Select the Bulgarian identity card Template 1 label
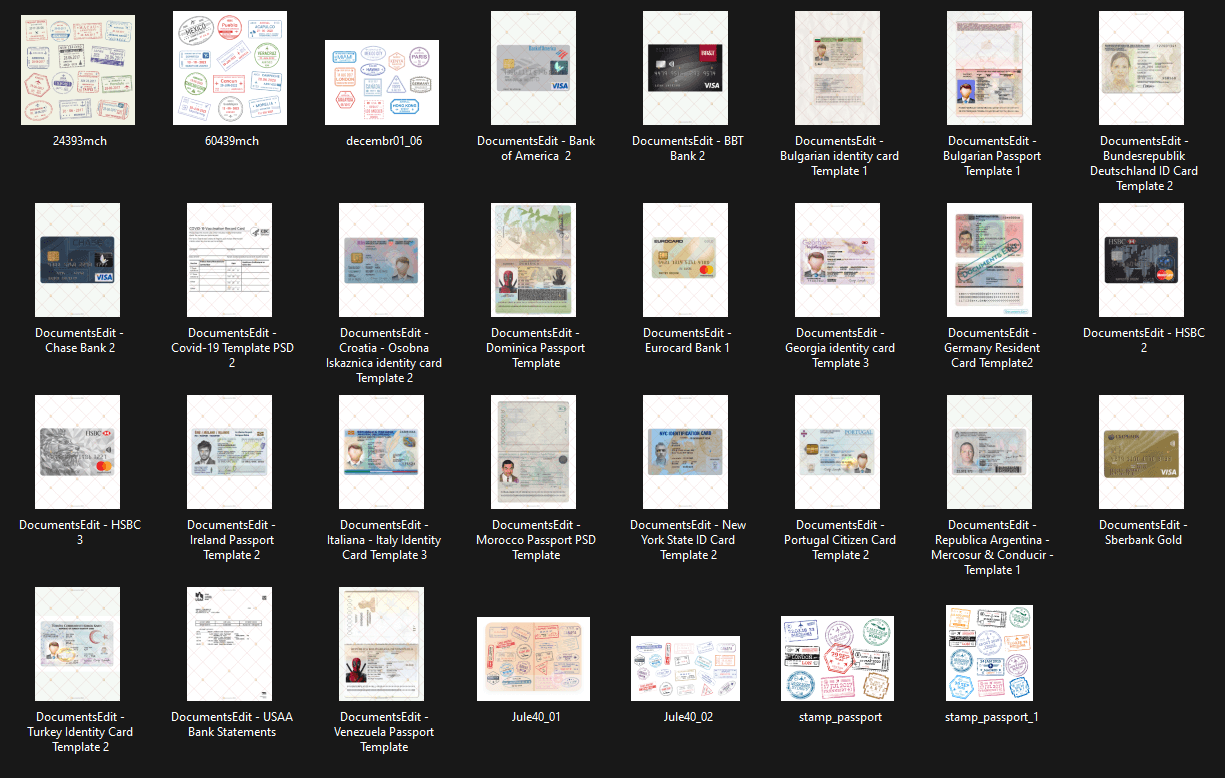This screenshot has height=778, width=1225. (x=838, y=156)
